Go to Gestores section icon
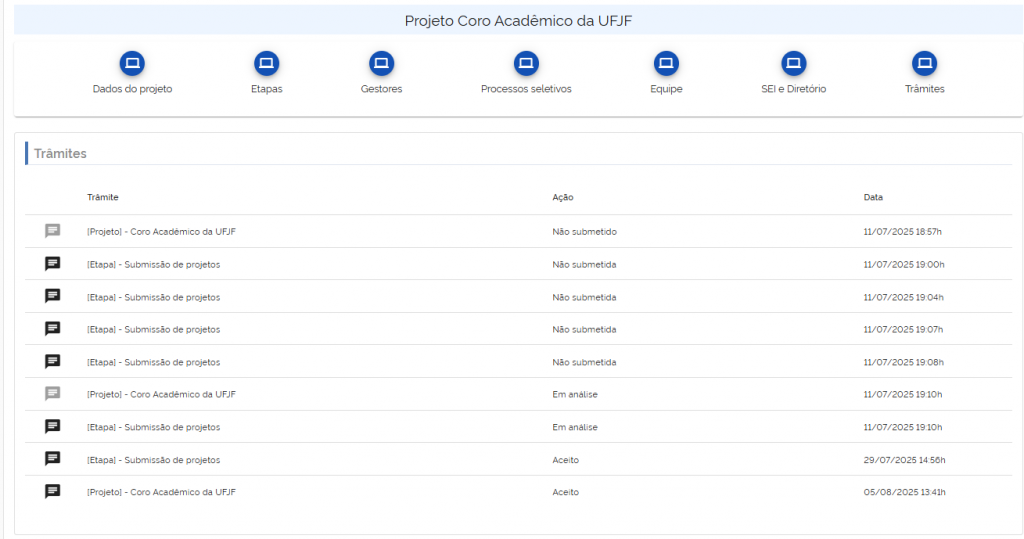The width and height of the screenshot is (1024, 539). (x=381, y=64)
